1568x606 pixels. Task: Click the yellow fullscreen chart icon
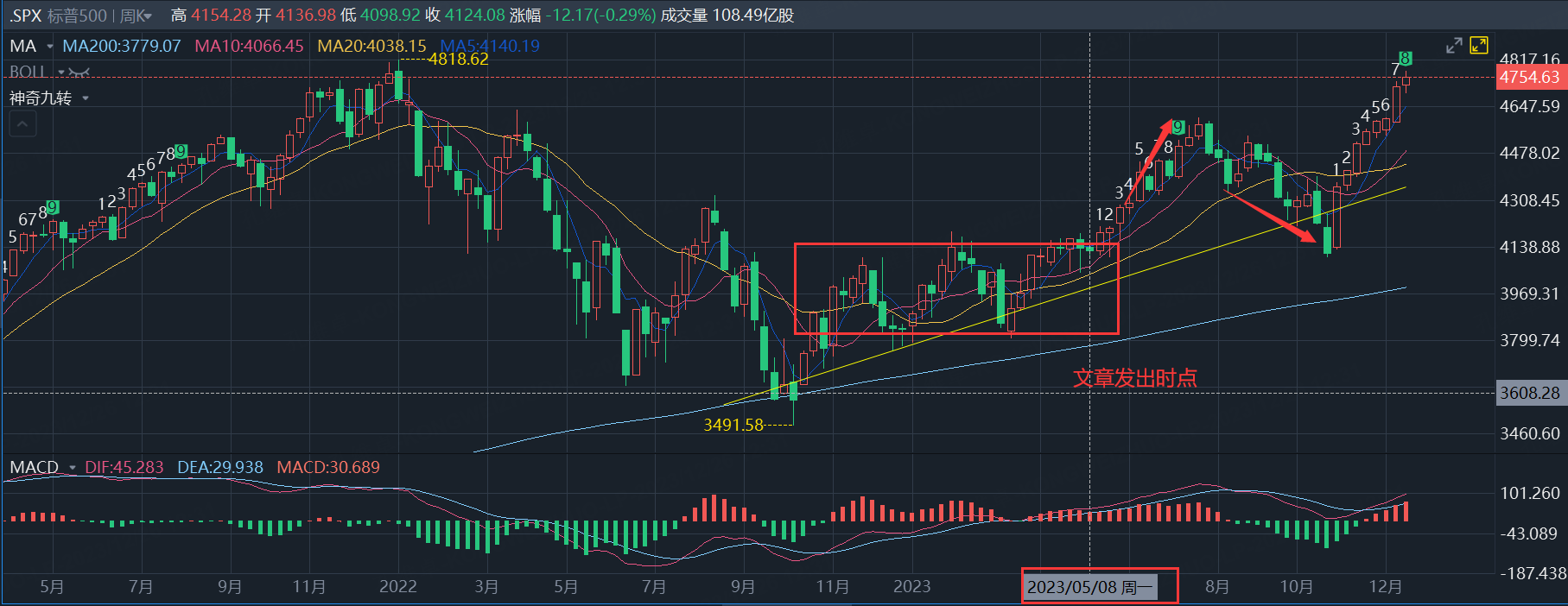tap(1479, 45)
